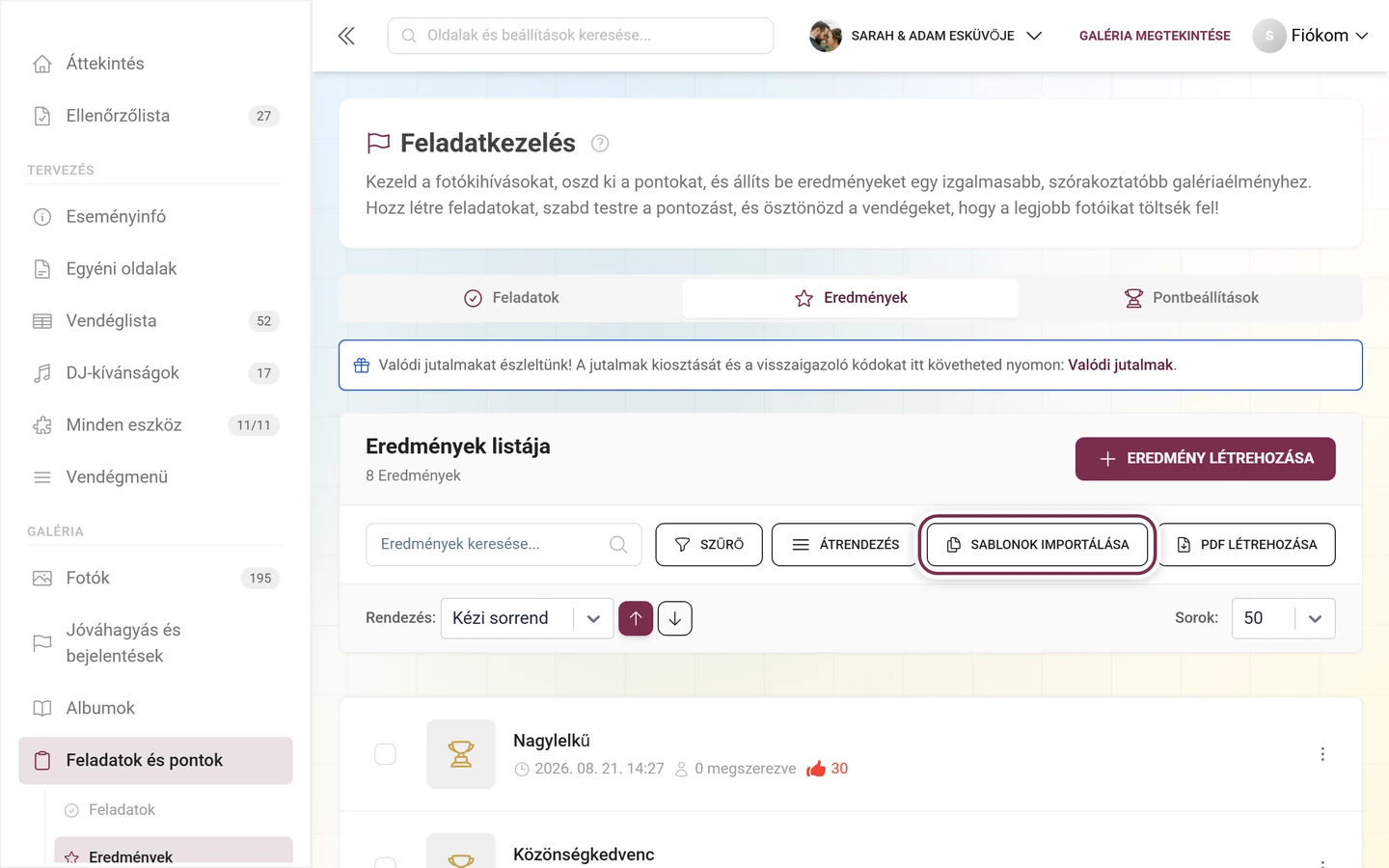This screenshot has height=868, width=1389.
Task: Select Feladatok és pontok in the sidebar
Action: 155,761
